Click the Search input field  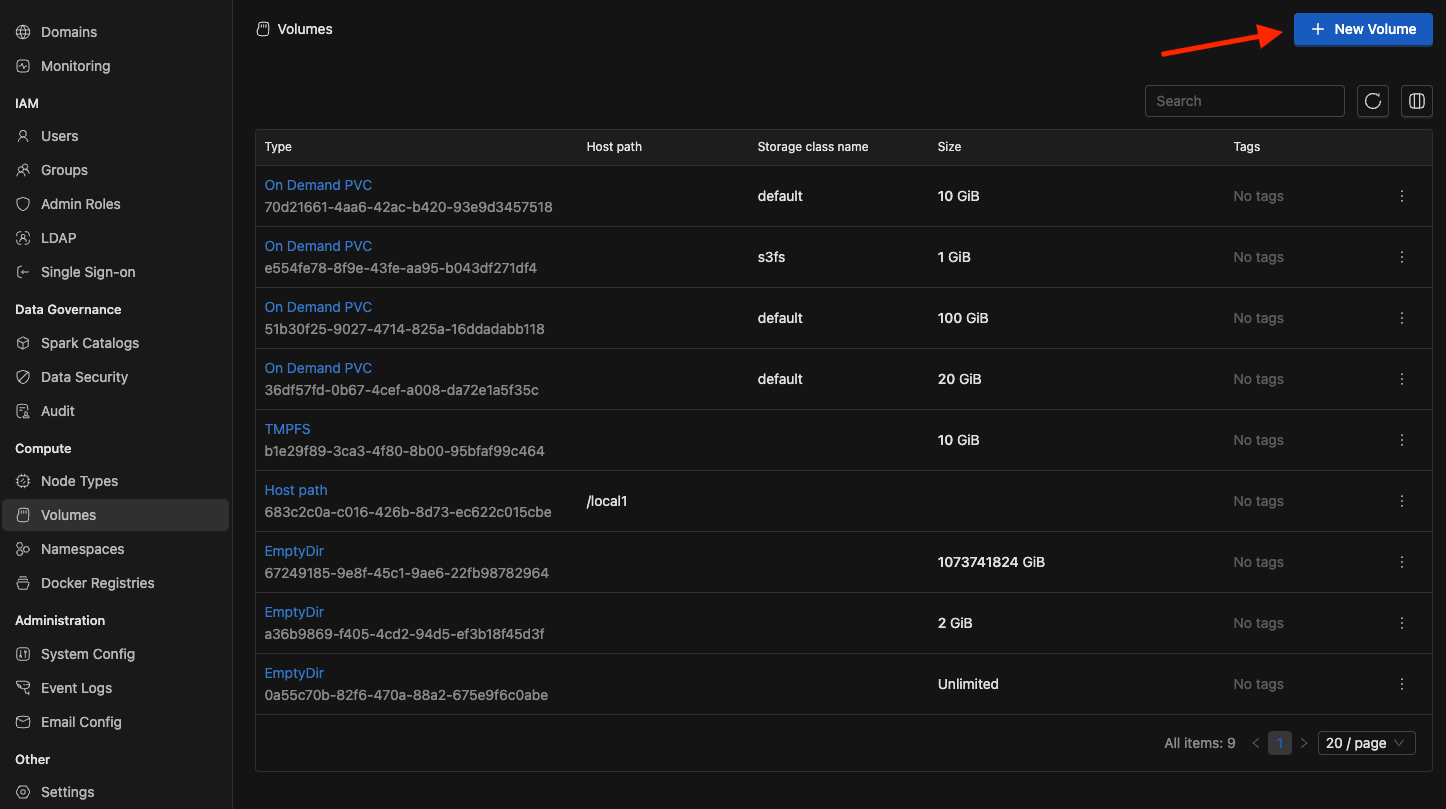pyautogui.click(x=1244, y=101)
